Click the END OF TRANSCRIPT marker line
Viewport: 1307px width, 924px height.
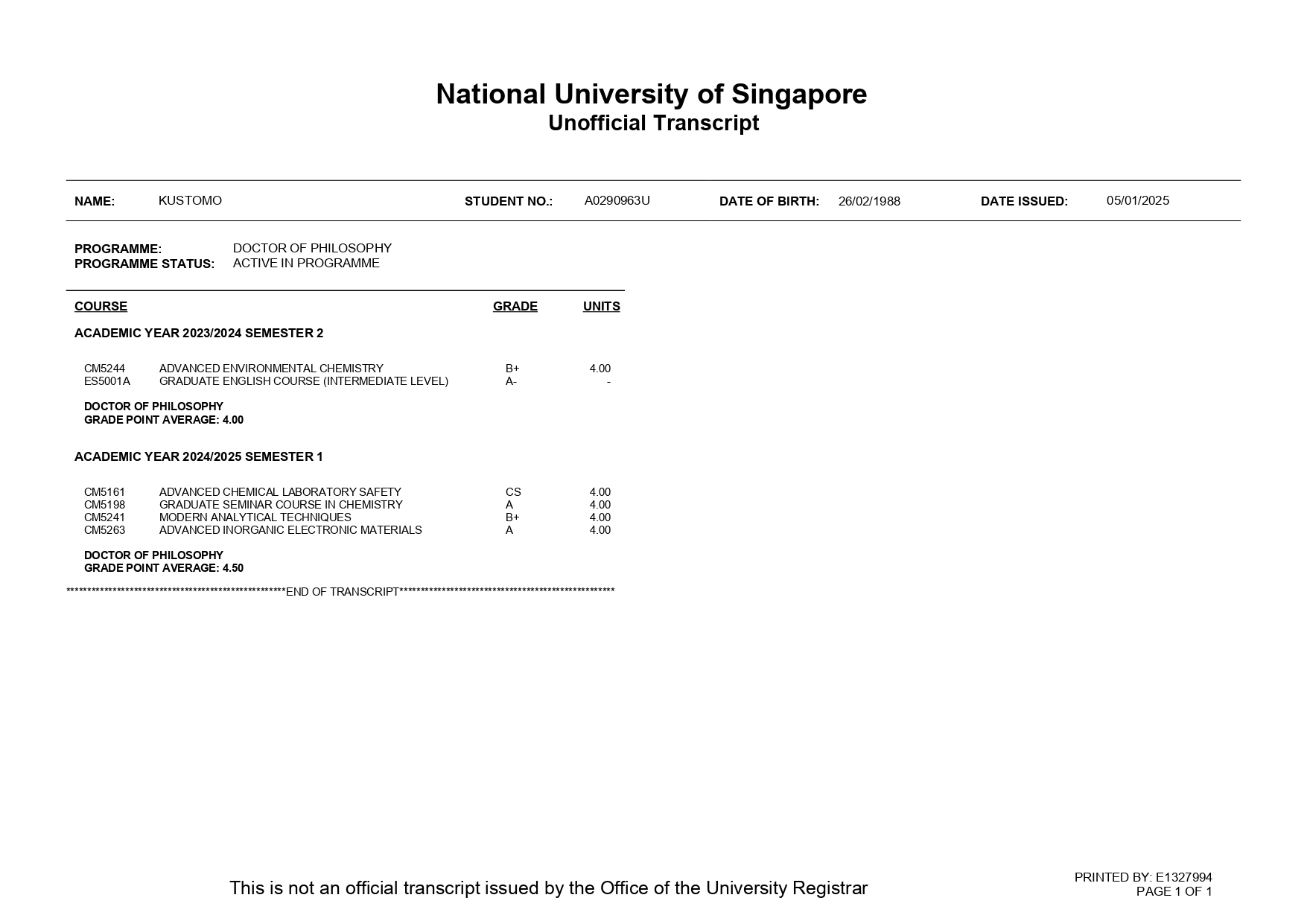pyautogui.click(x=340, y=591)
